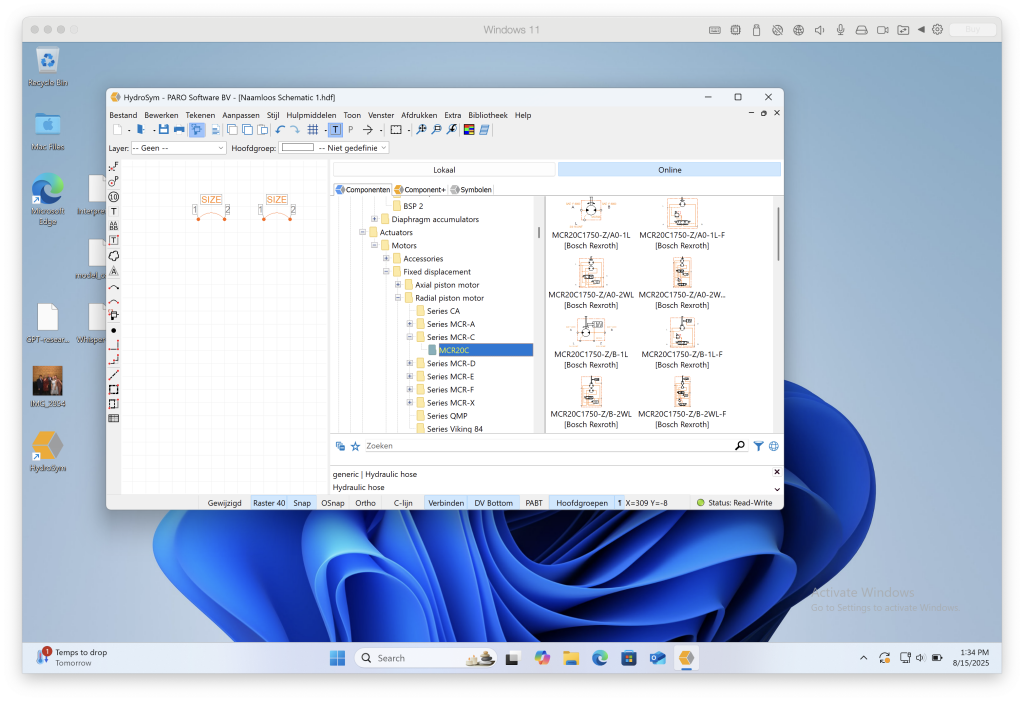Select the Series QMP folder in the tree
The width and height of the screenshot is (1024, 701).
[x=447, y=416]
